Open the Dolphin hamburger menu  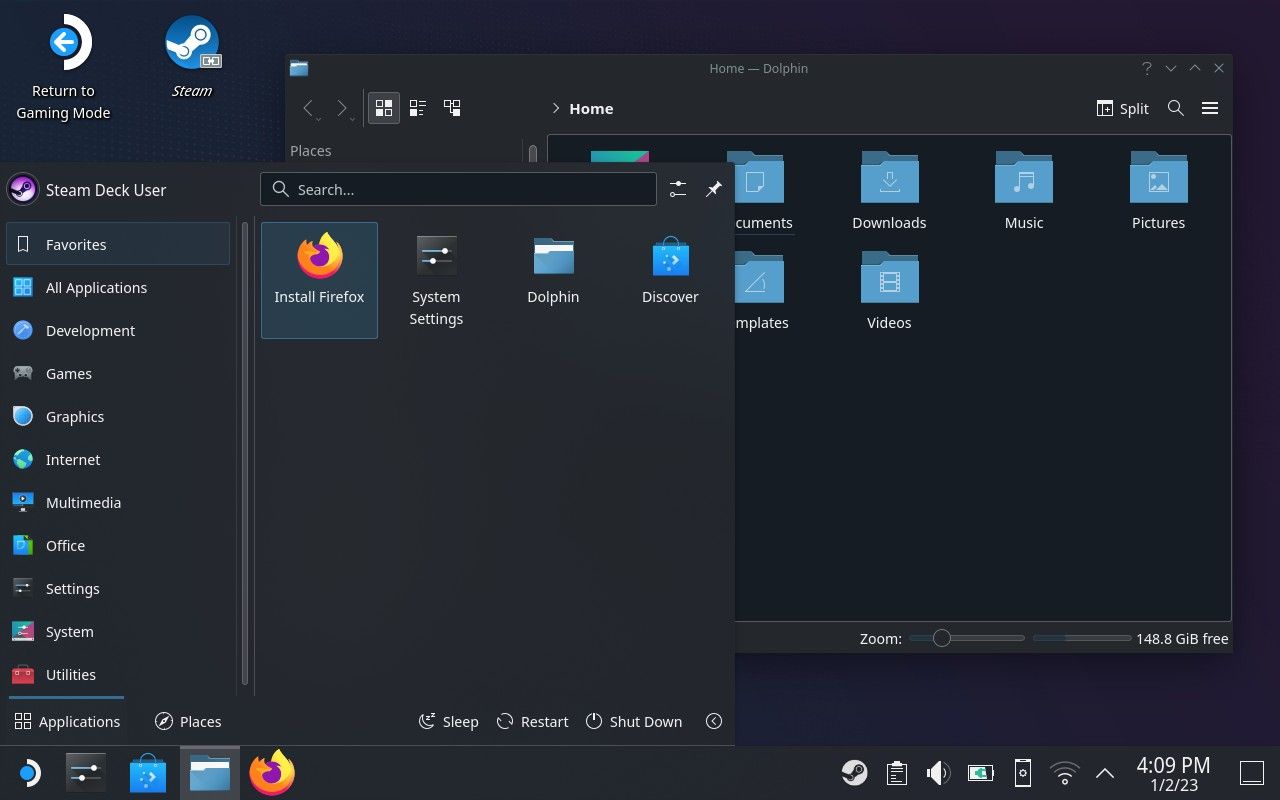click(1210, 108)
